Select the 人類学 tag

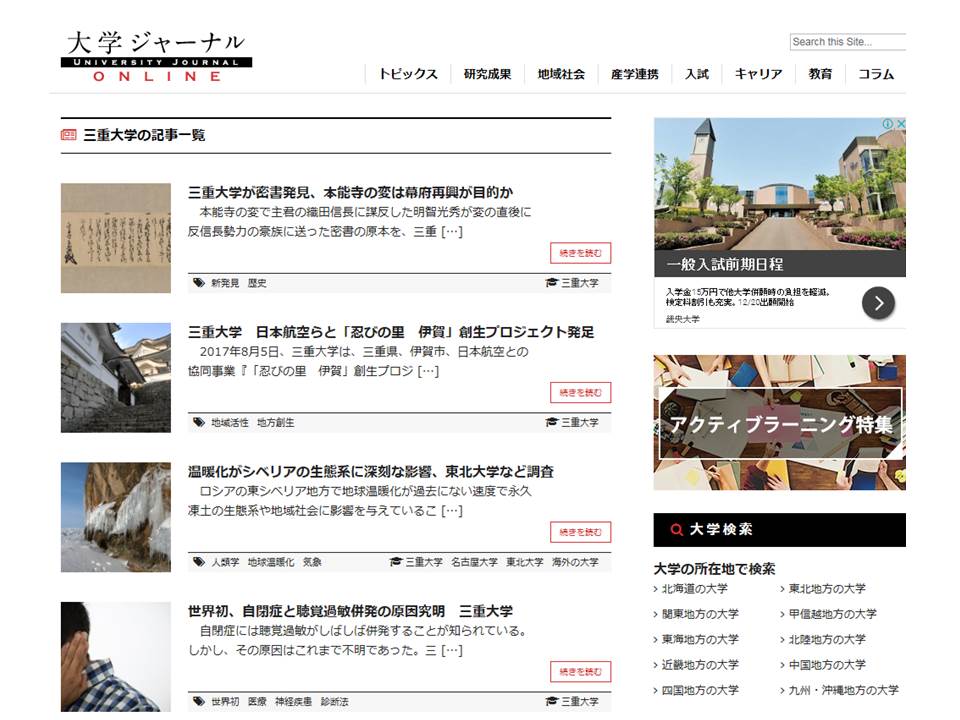pos(225,562)
